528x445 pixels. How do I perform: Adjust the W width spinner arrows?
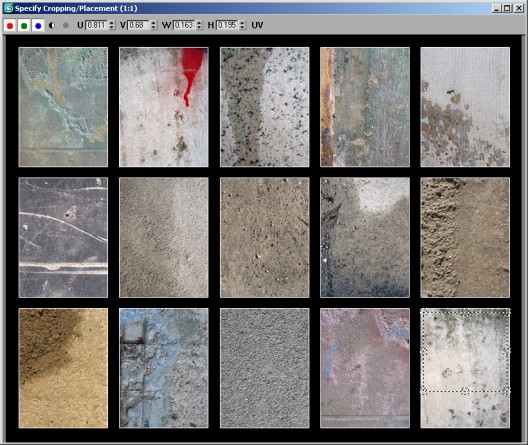click(200, 25)
